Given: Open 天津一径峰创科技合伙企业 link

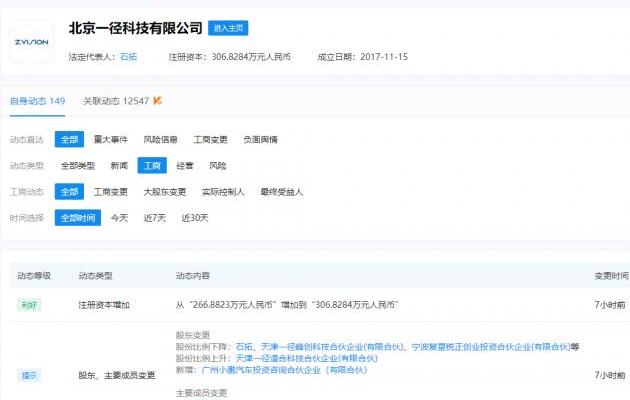Looking at the screenshot, I should (332, 346).
